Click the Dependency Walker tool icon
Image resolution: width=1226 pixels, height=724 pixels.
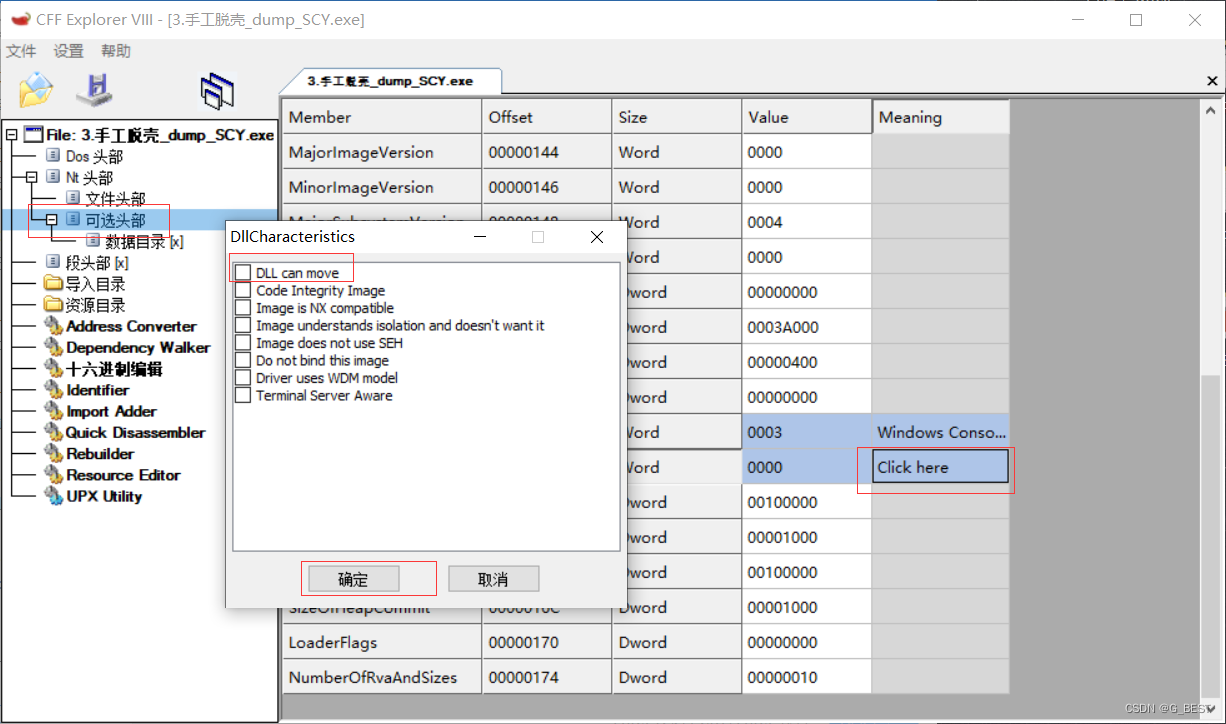pos(54,347)
